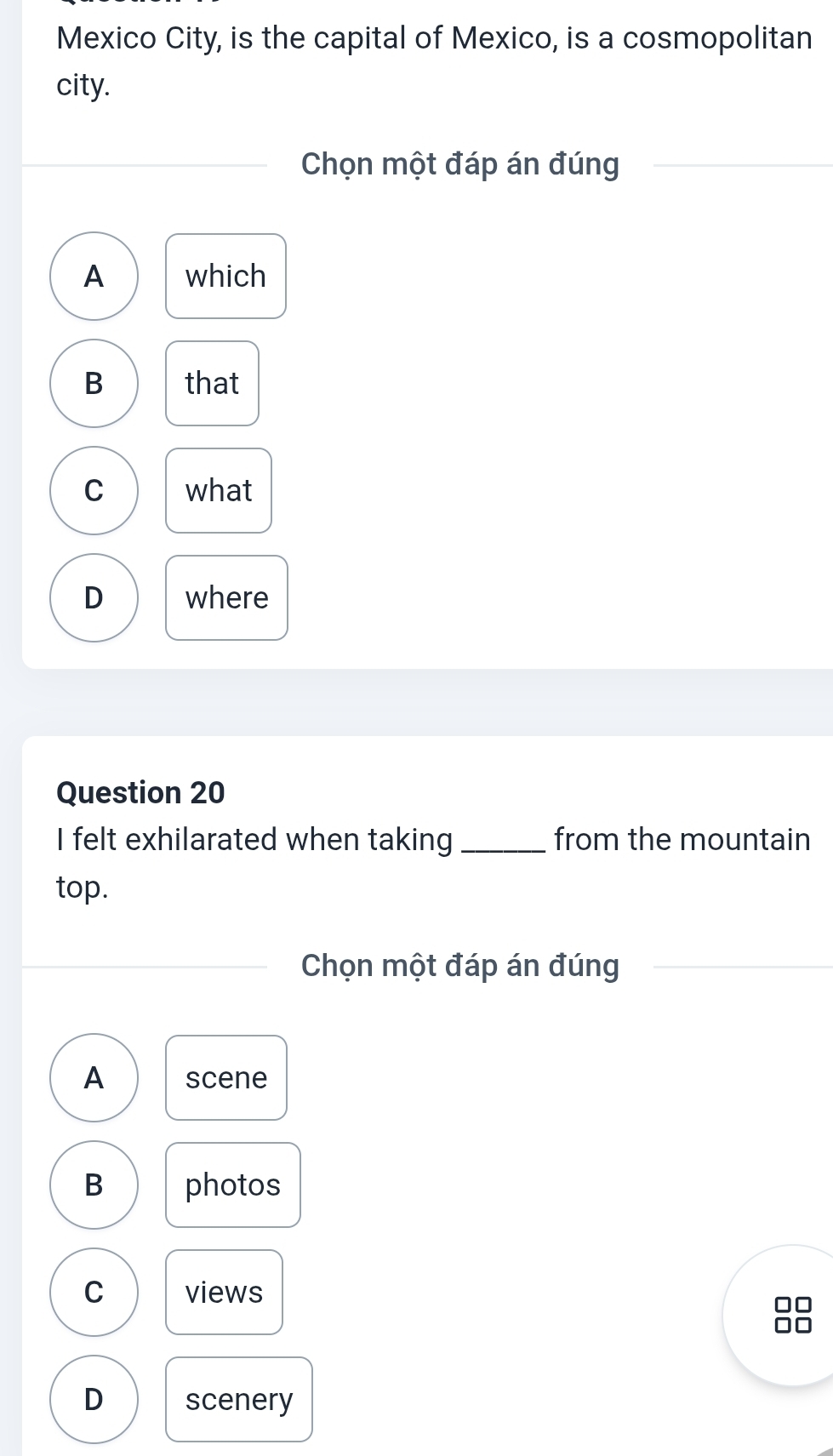The image size is (833, 1456).
Task: Select circle B beside 'photos'
Action: coord(94,1185)
